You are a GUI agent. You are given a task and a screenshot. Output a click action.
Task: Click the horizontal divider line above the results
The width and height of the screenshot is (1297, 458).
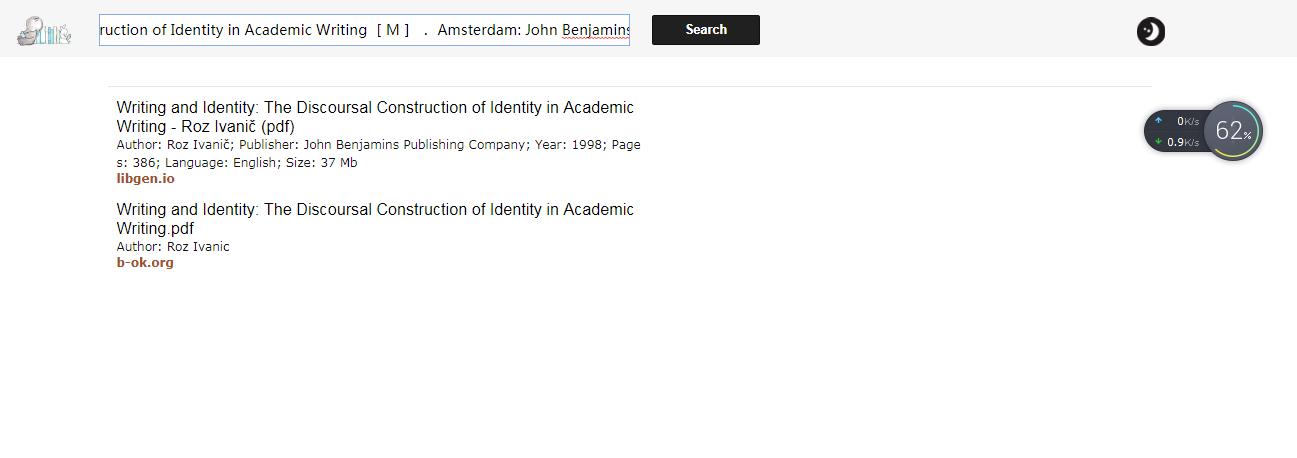click(630, 87)
